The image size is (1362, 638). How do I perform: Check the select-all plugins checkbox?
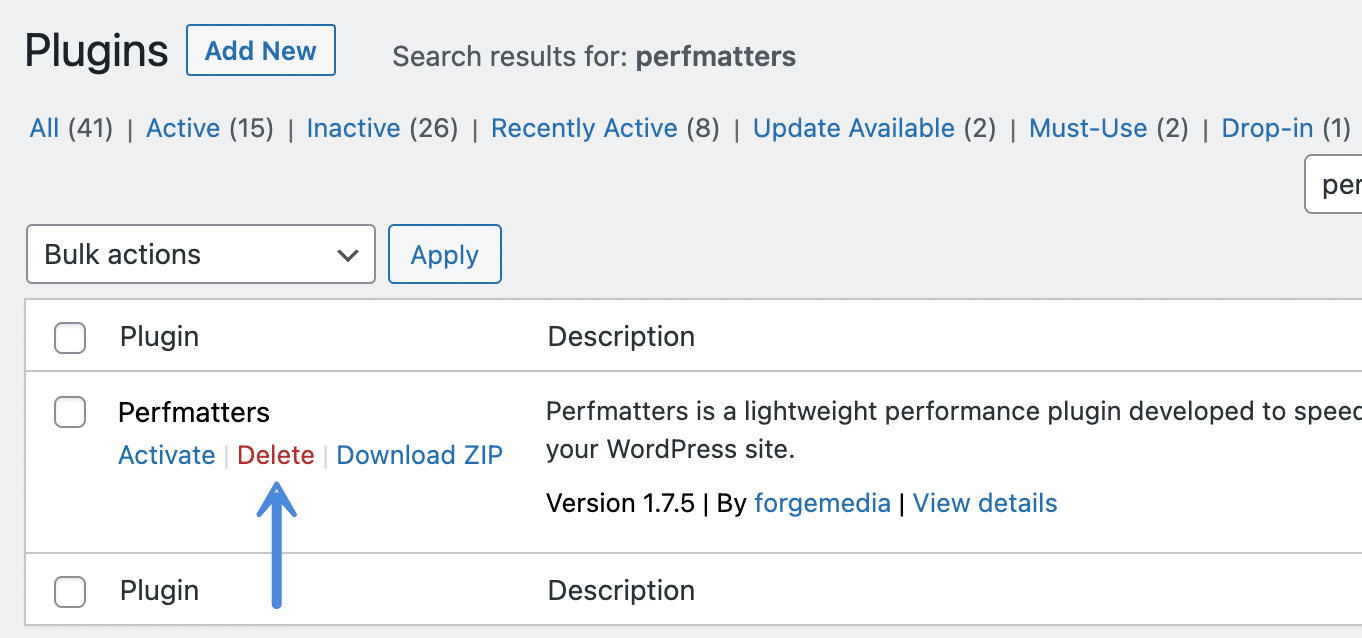click(69, 337)
